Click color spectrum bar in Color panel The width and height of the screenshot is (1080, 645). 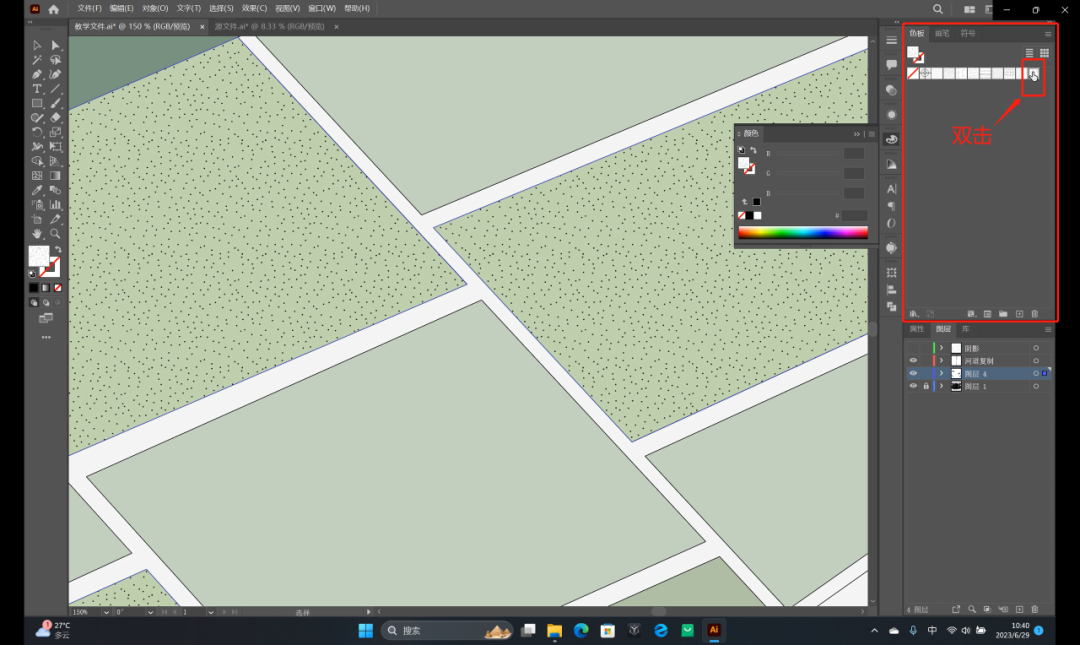point(803,233)
